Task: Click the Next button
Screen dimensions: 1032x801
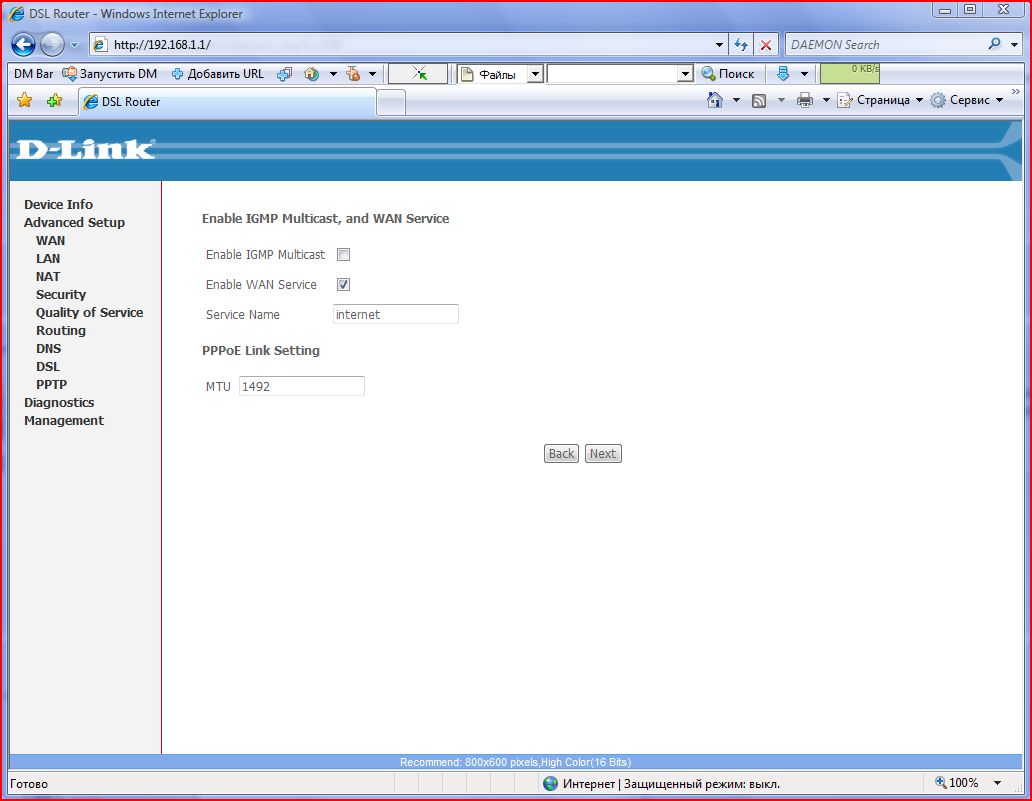Action: [603, 453]
